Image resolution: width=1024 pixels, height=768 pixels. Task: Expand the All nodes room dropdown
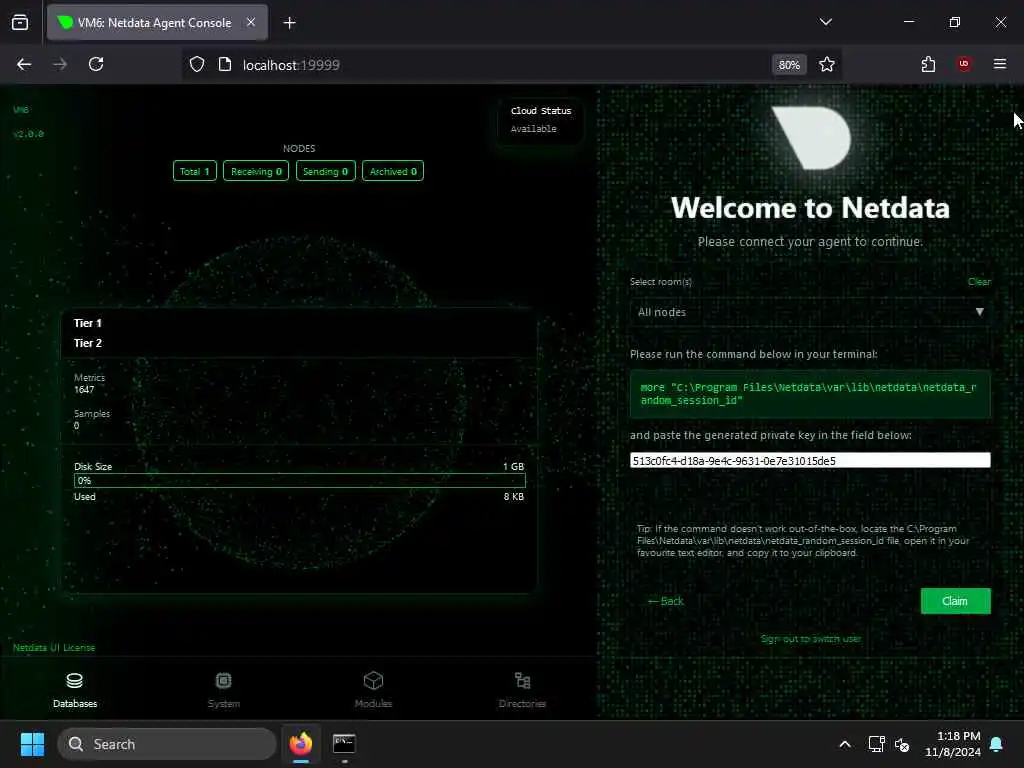pyautogui.click(x=810, y=312)
